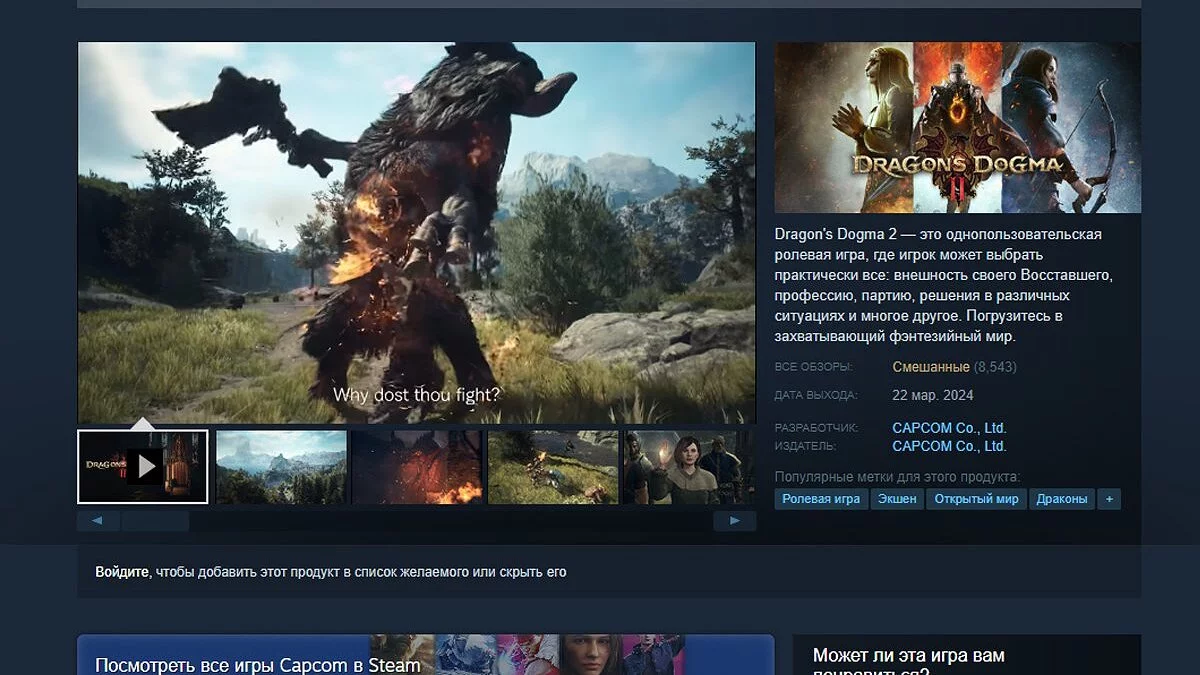1200x675 pixels.
Task: Open developer link CAPCOM Co., Ltd.
Action: pos(949,428)
